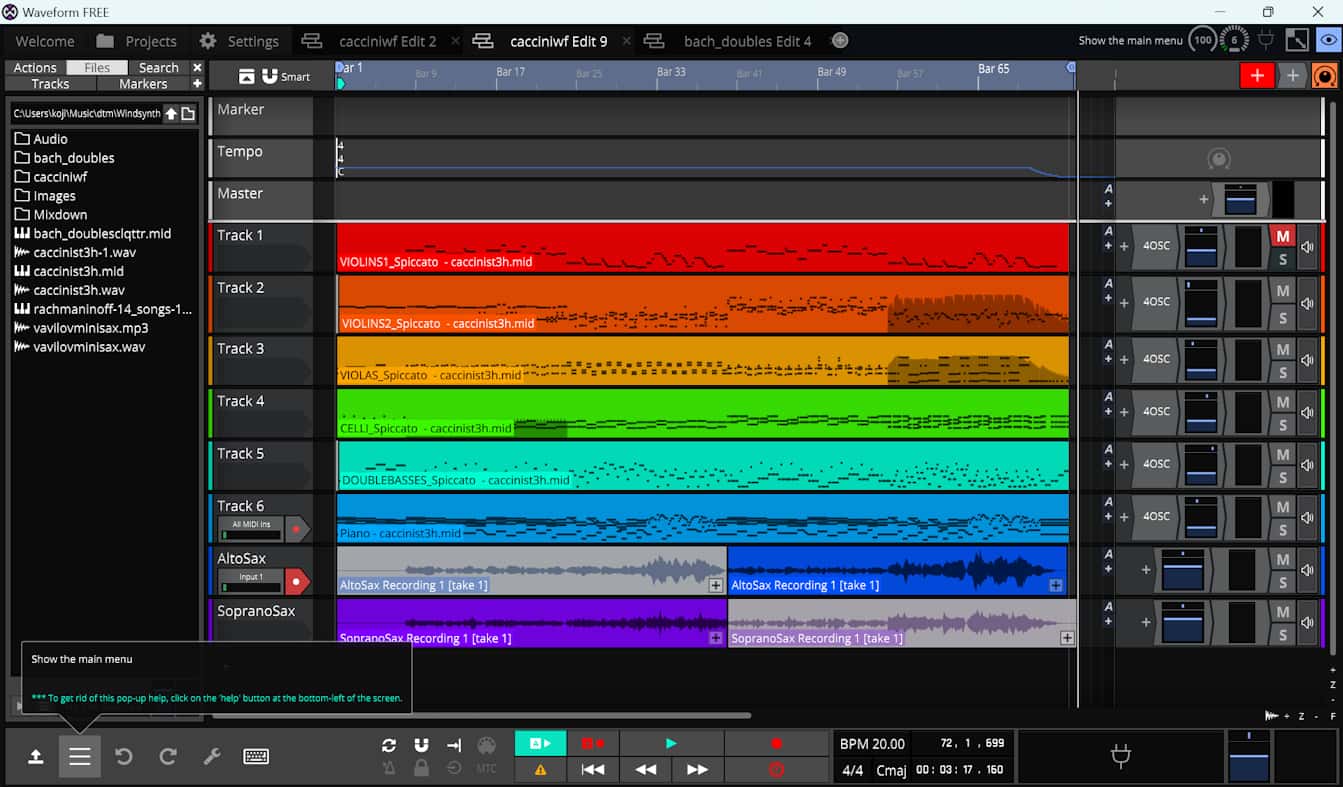This screenshot has height=787, width=1343.
Task: Open the Input 1 selector on the AltoSax track
Action: 249,575
